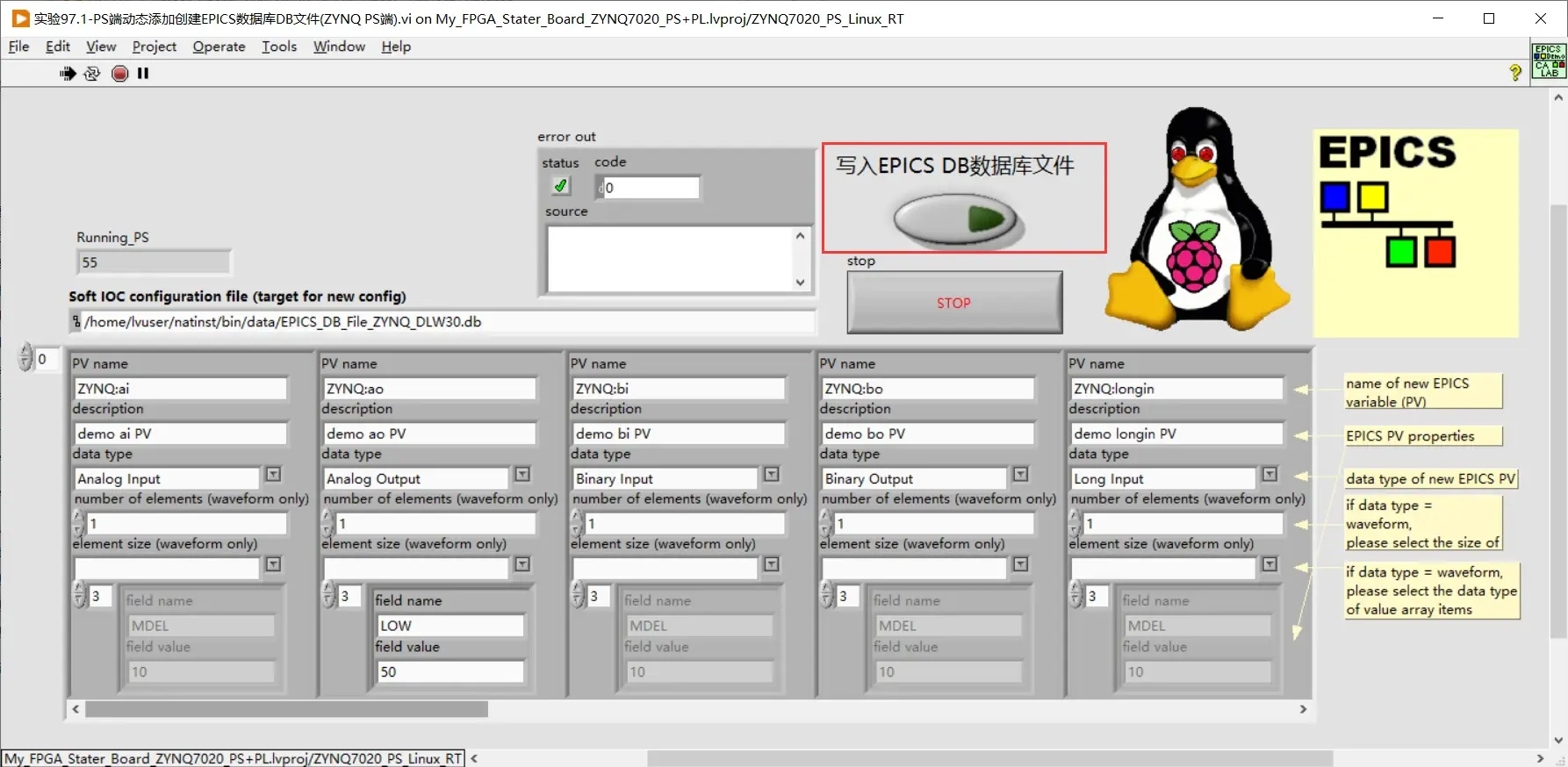Click the demo ao PV description field
This screenshot has width=1568, height=767.
click(x=430, y=434)
